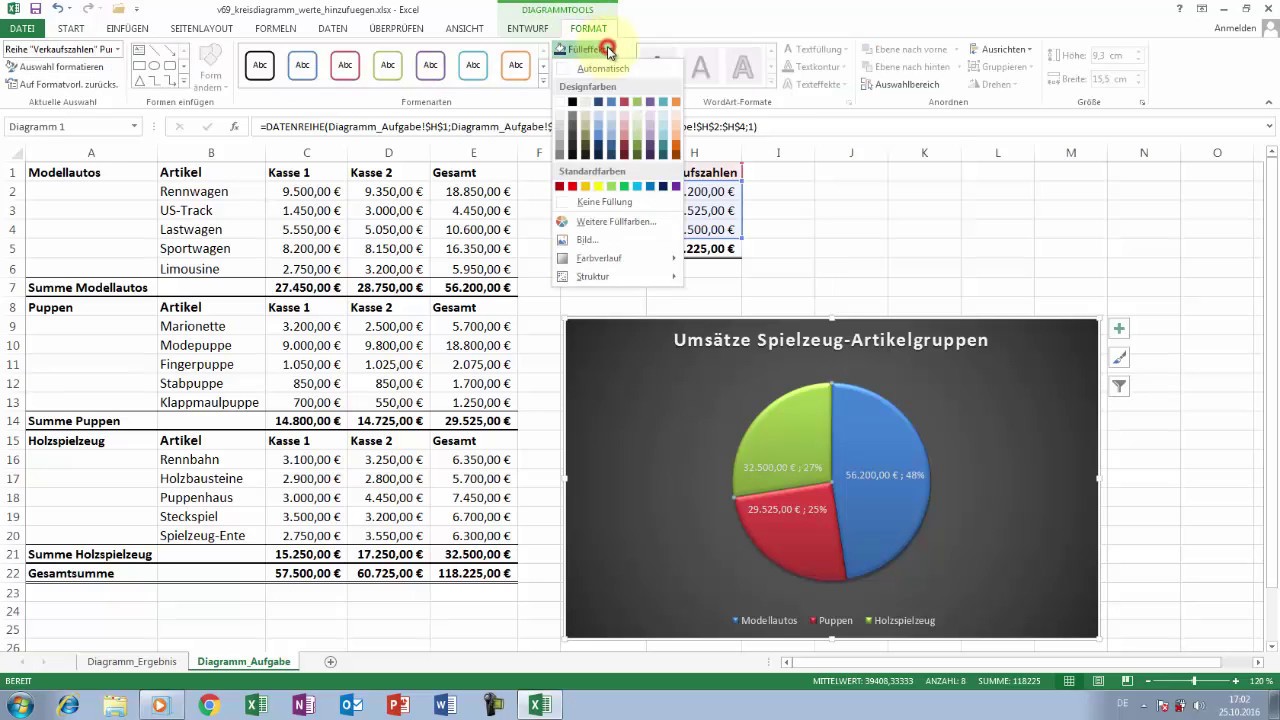This screenshot has width=1280, height=720.
Task: Switch to Normal view icon in status bar
Action: coord(1069,681)
